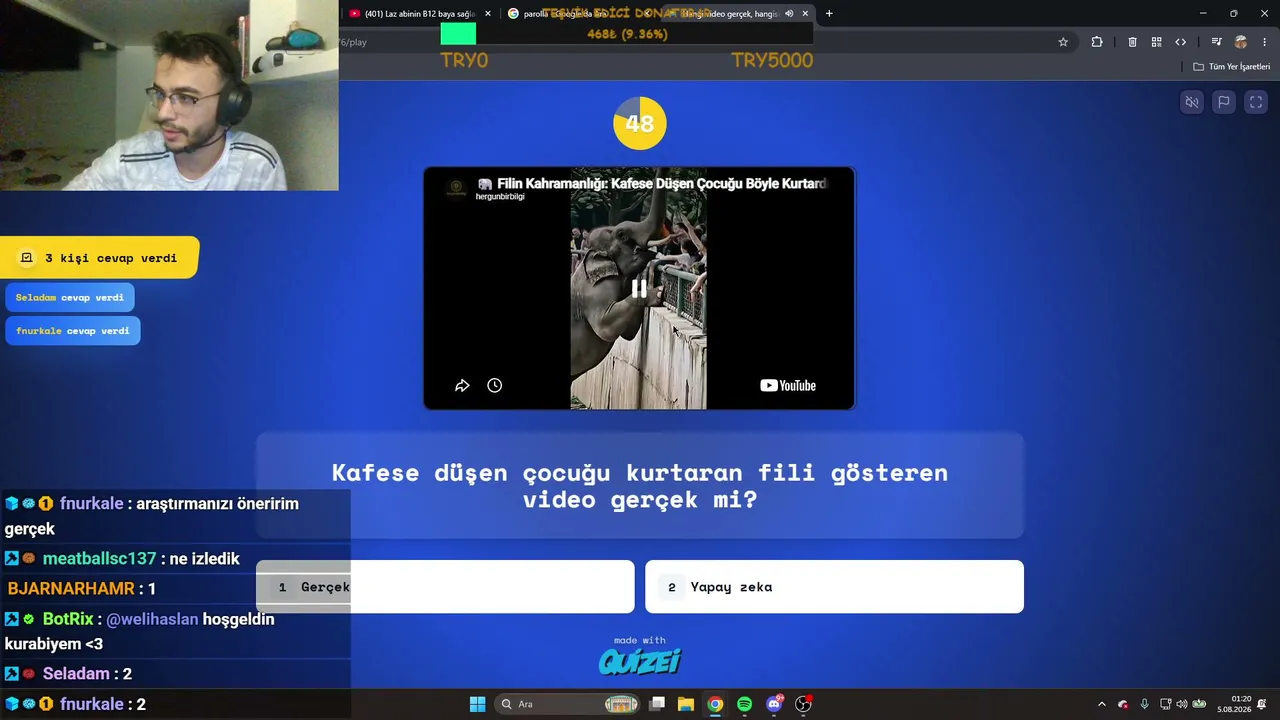
Task: Click the code brackets extension icon
Action: [x=1180, y=42]
